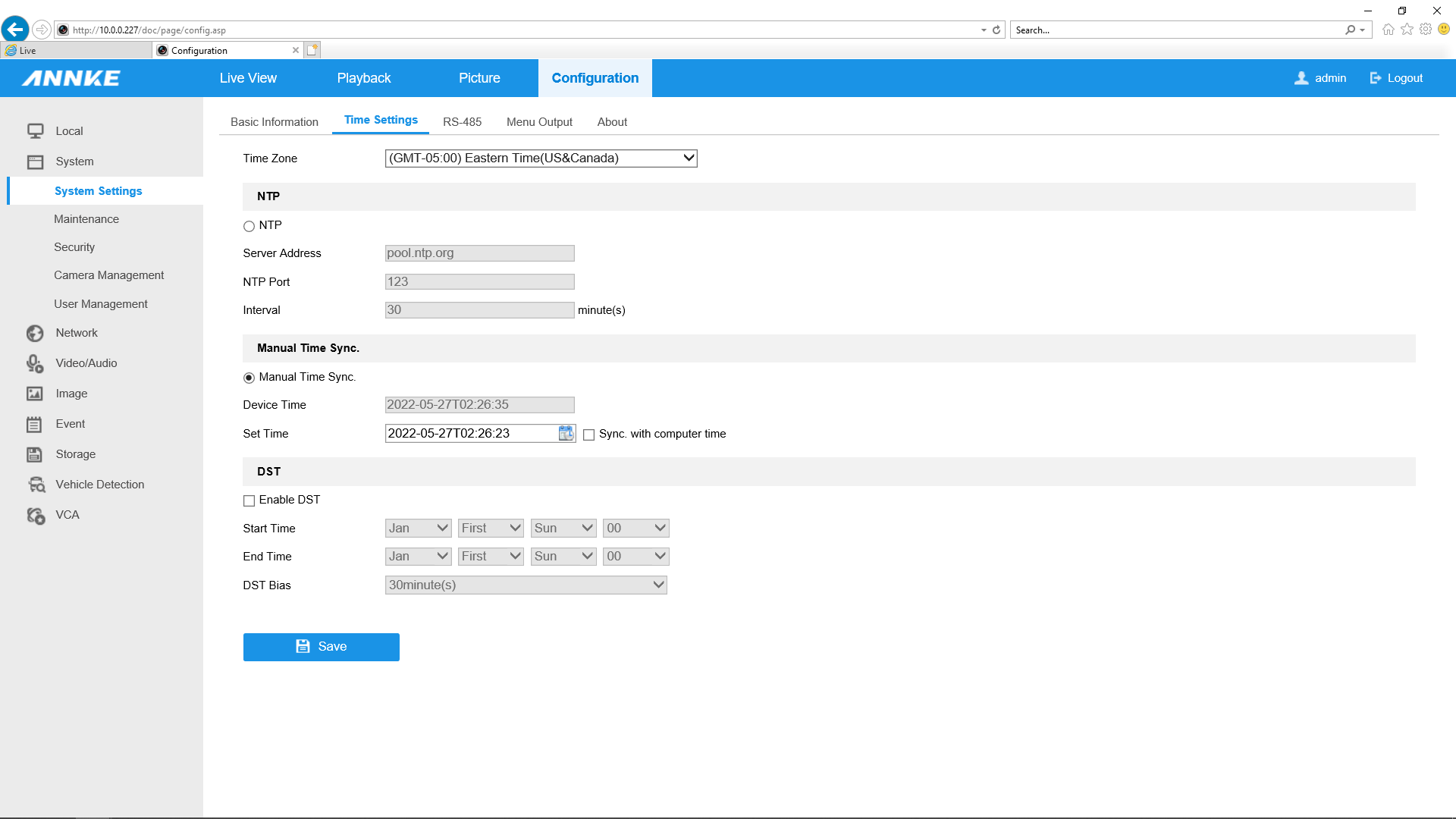Click the Local monitor icon
Viewport: 1456px width, 819px height.
[x=35, y=131]
